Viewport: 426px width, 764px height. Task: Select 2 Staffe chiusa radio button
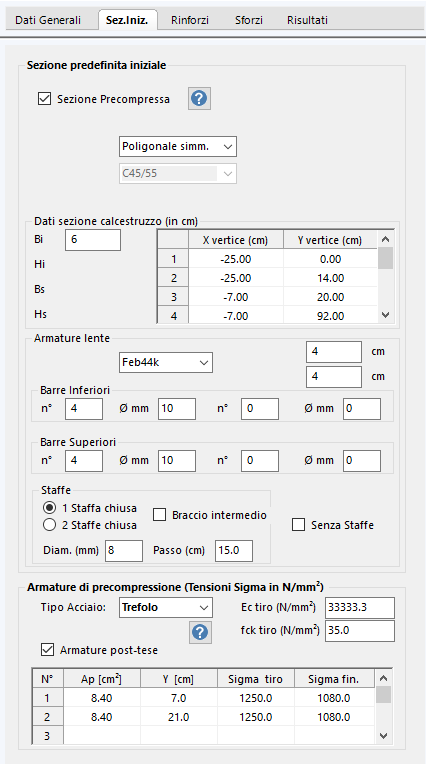[x=50, y=525]
